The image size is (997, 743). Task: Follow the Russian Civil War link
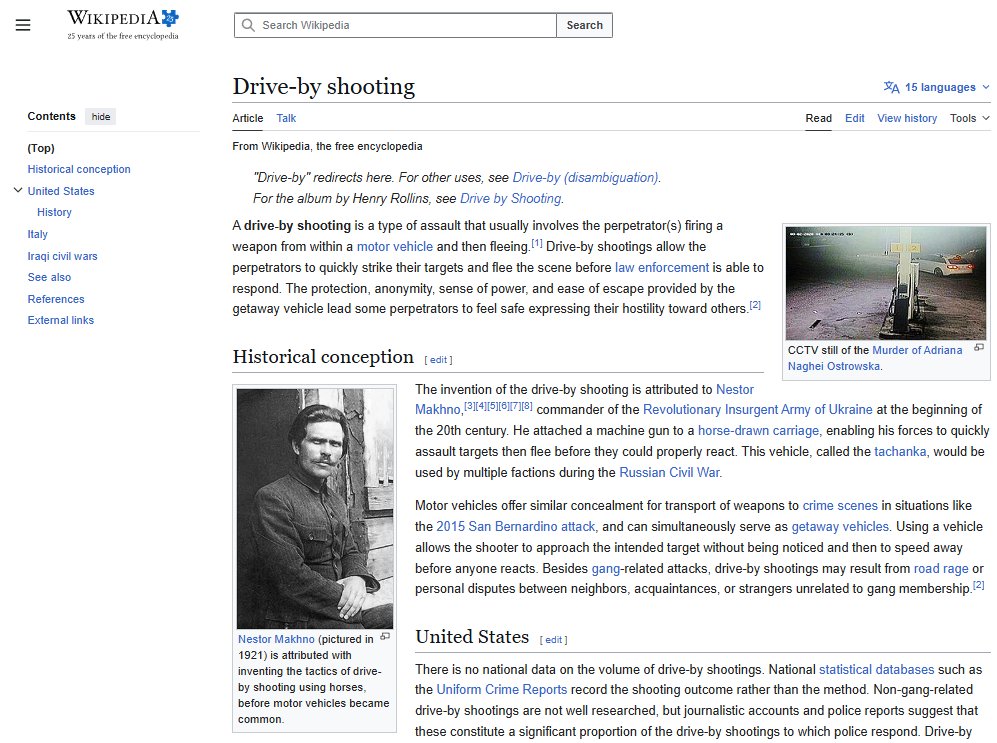tap(669, 472)
